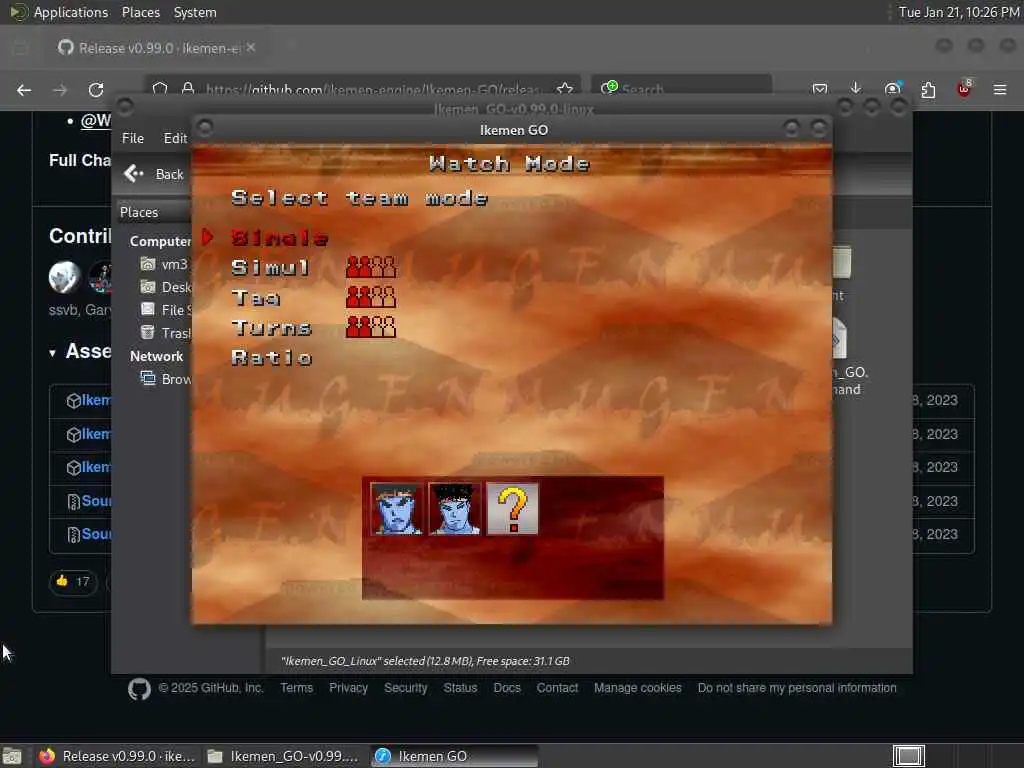Image resolution: width=1024 pixels, height=768 pixels.
Task: Select Ratio team mode
Action: coord(272,357)
